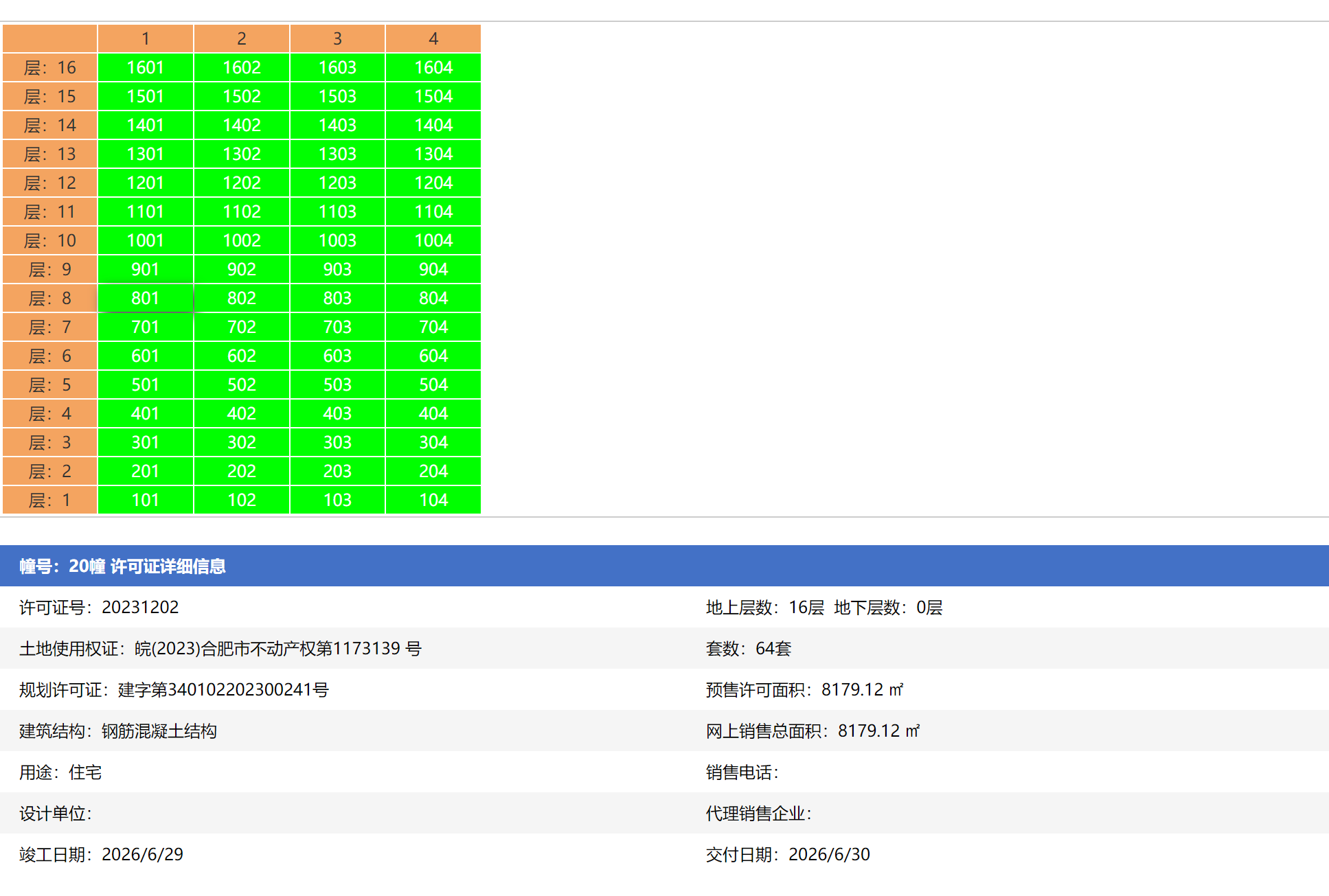Open unit 1304
Viewport: 1329px width, 896px height.
tap(433, 154)
